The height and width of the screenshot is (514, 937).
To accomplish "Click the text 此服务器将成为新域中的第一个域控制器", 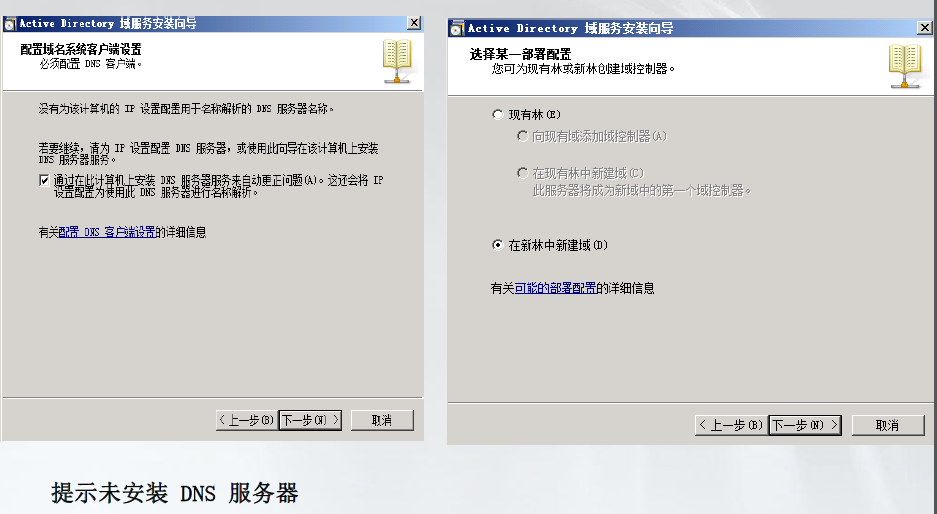I will tap(642, 191).
